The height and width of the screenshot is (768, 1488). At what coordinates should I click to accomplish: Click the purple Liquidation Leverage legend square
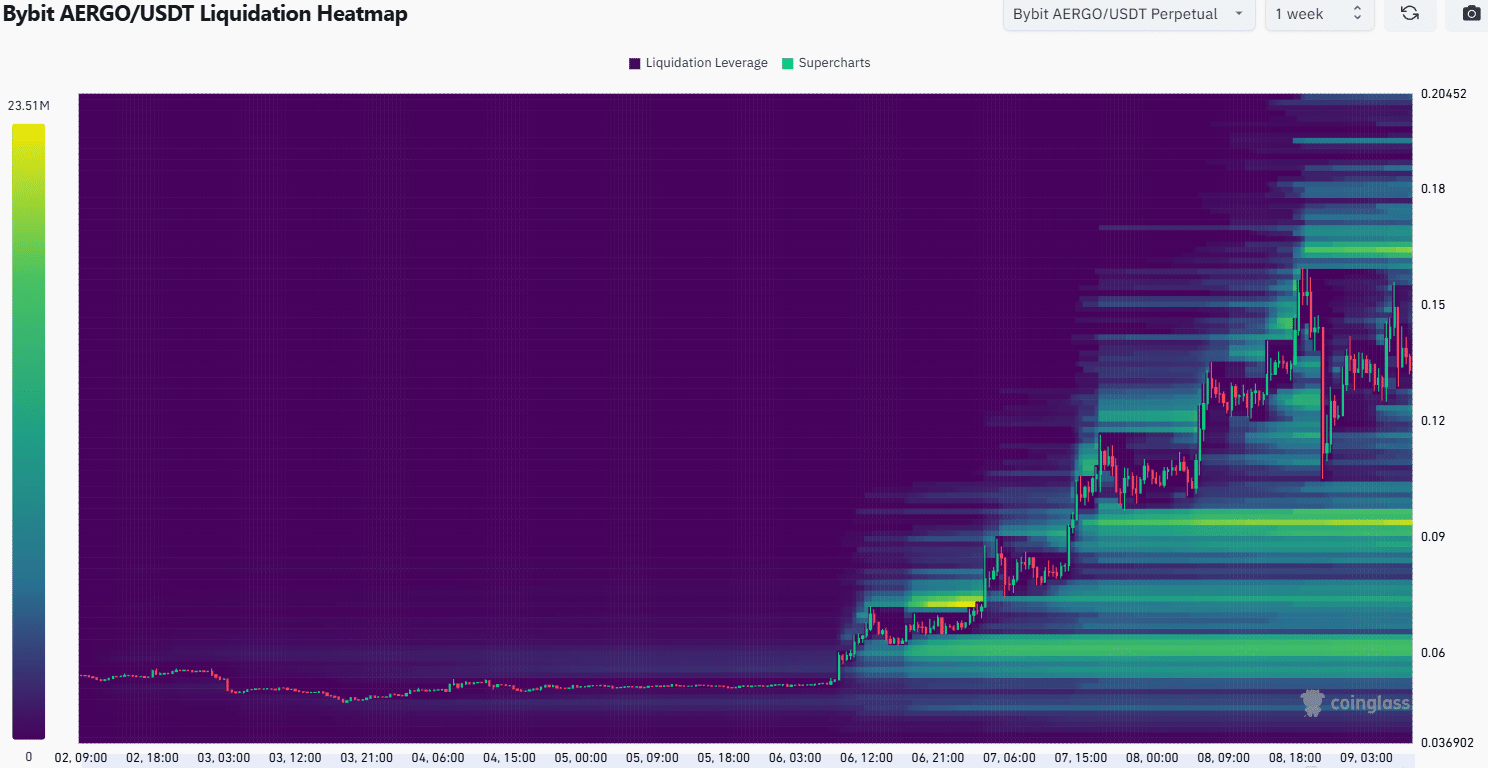pos(634,63)
